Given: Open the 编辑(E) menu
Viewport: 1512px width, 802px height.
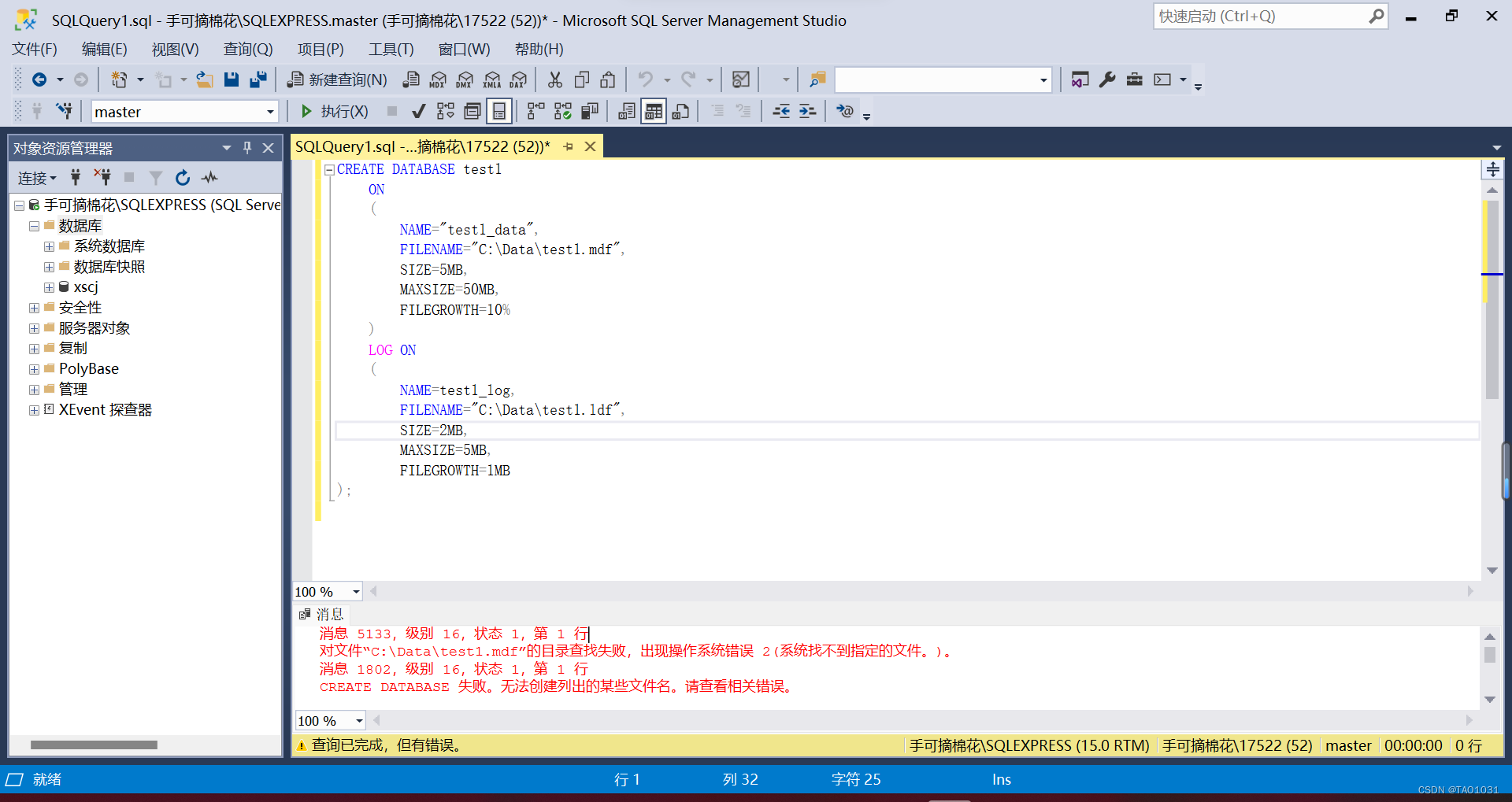Looking at the screenshot, I should click(105, 50).
